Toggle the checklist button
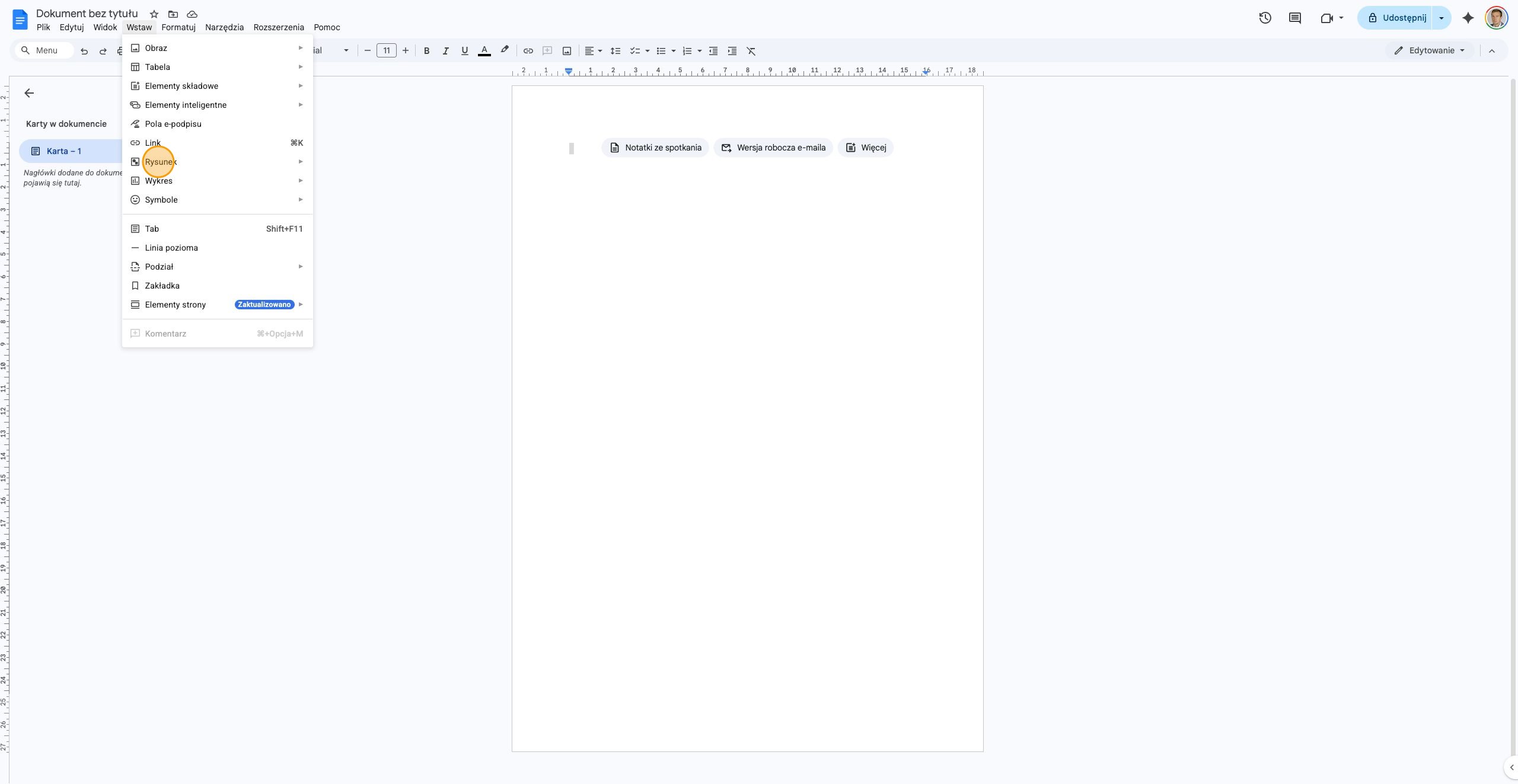 point(634,51)
